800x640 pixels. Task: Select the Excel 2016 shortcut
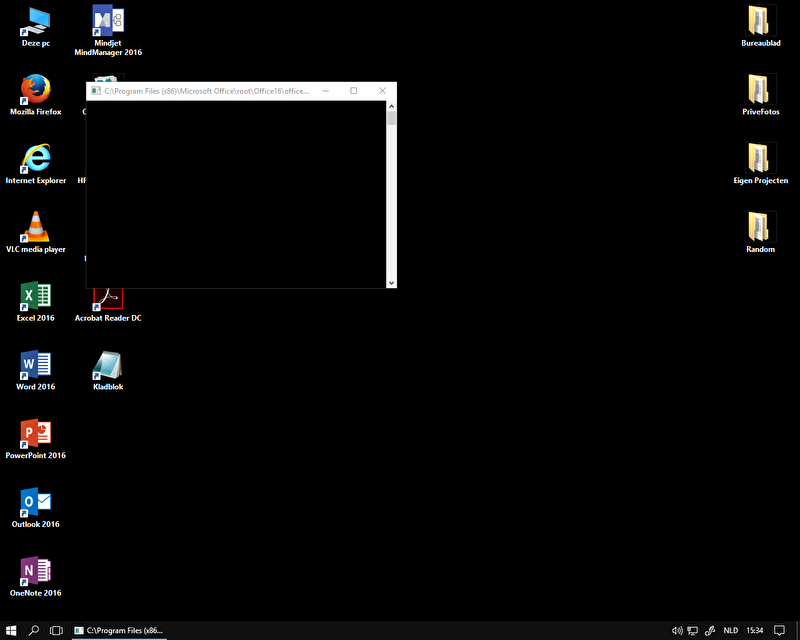click(x=36, y=297)
